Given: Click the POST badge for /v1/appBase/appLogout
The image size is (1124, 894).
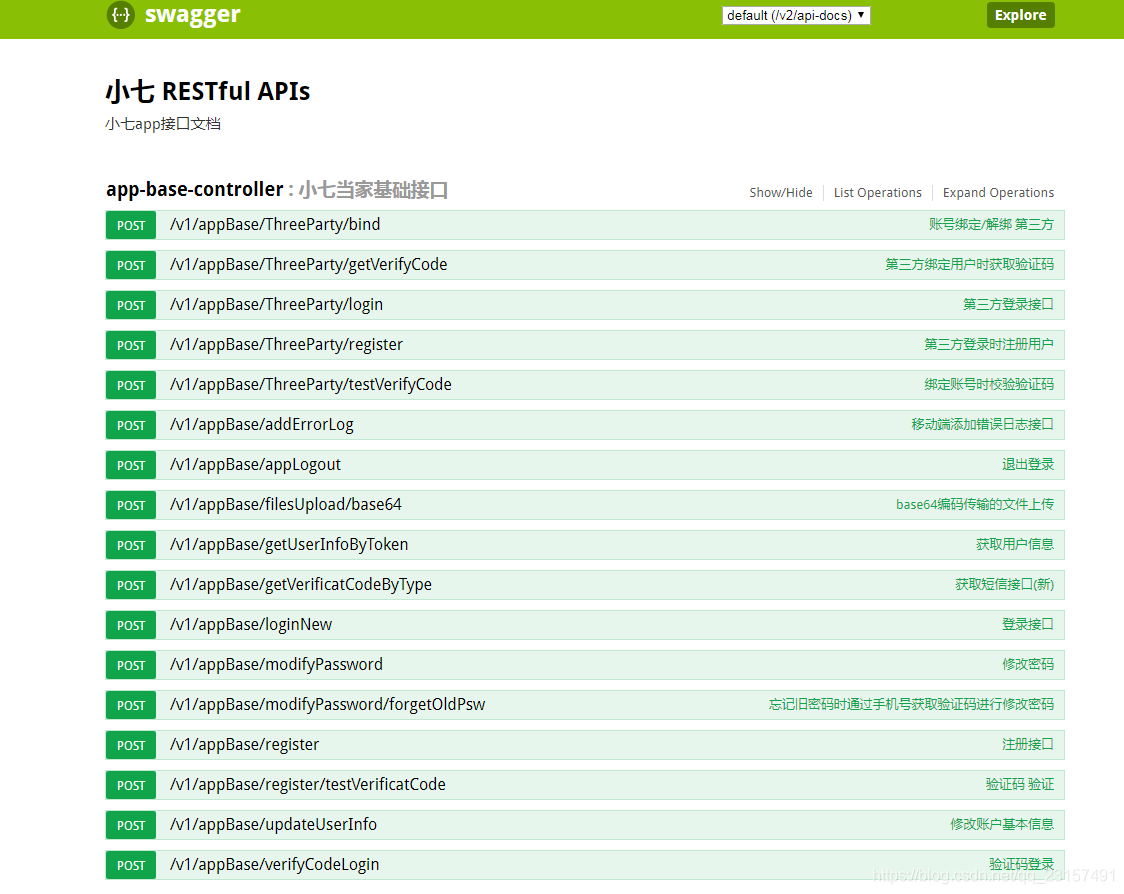Looking at the screenshot, I should (130, 464).
